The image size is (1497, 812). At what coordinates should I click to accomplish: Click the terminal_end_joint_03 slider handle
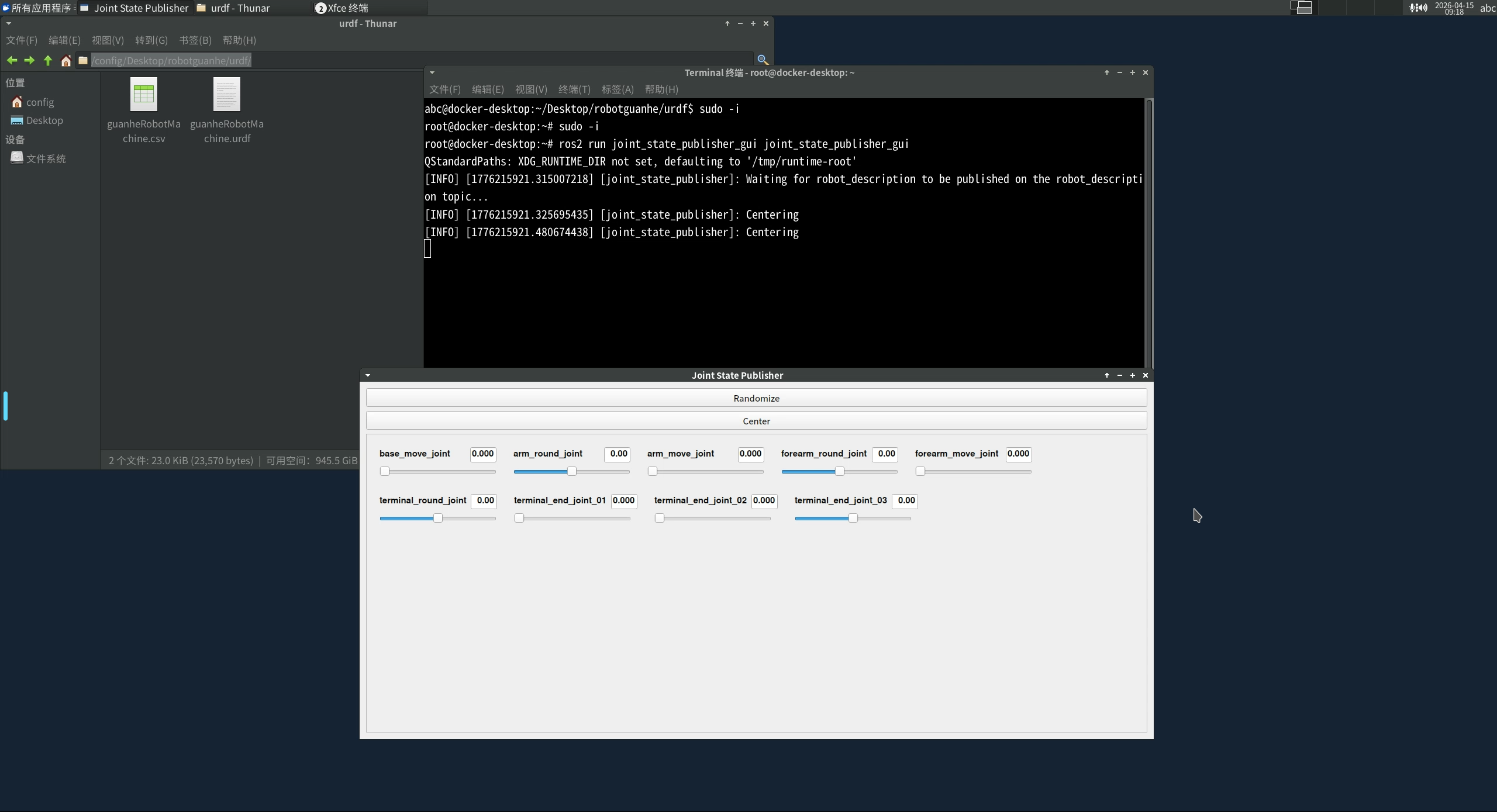[x=853, y=518]
